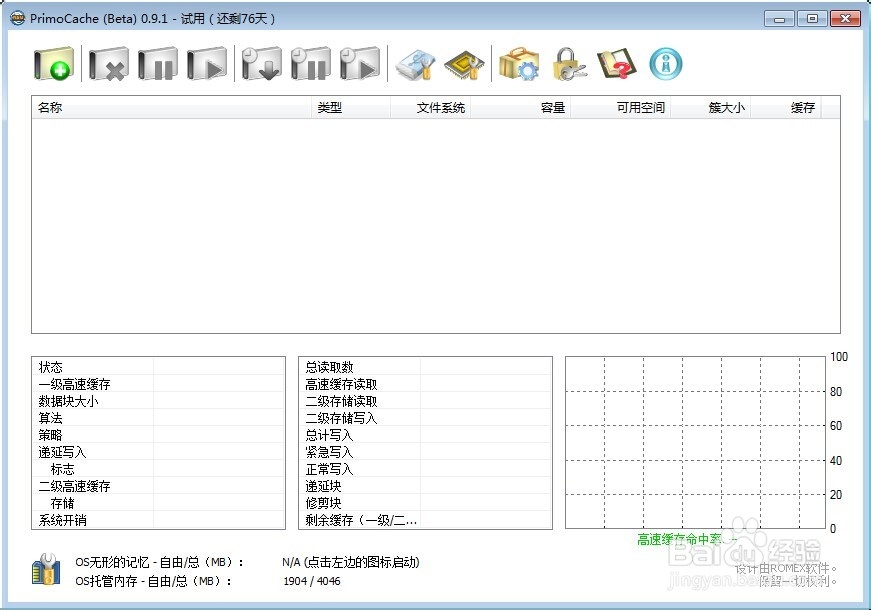
Task: Select the 状态 row
Action: tap(158, 367)
